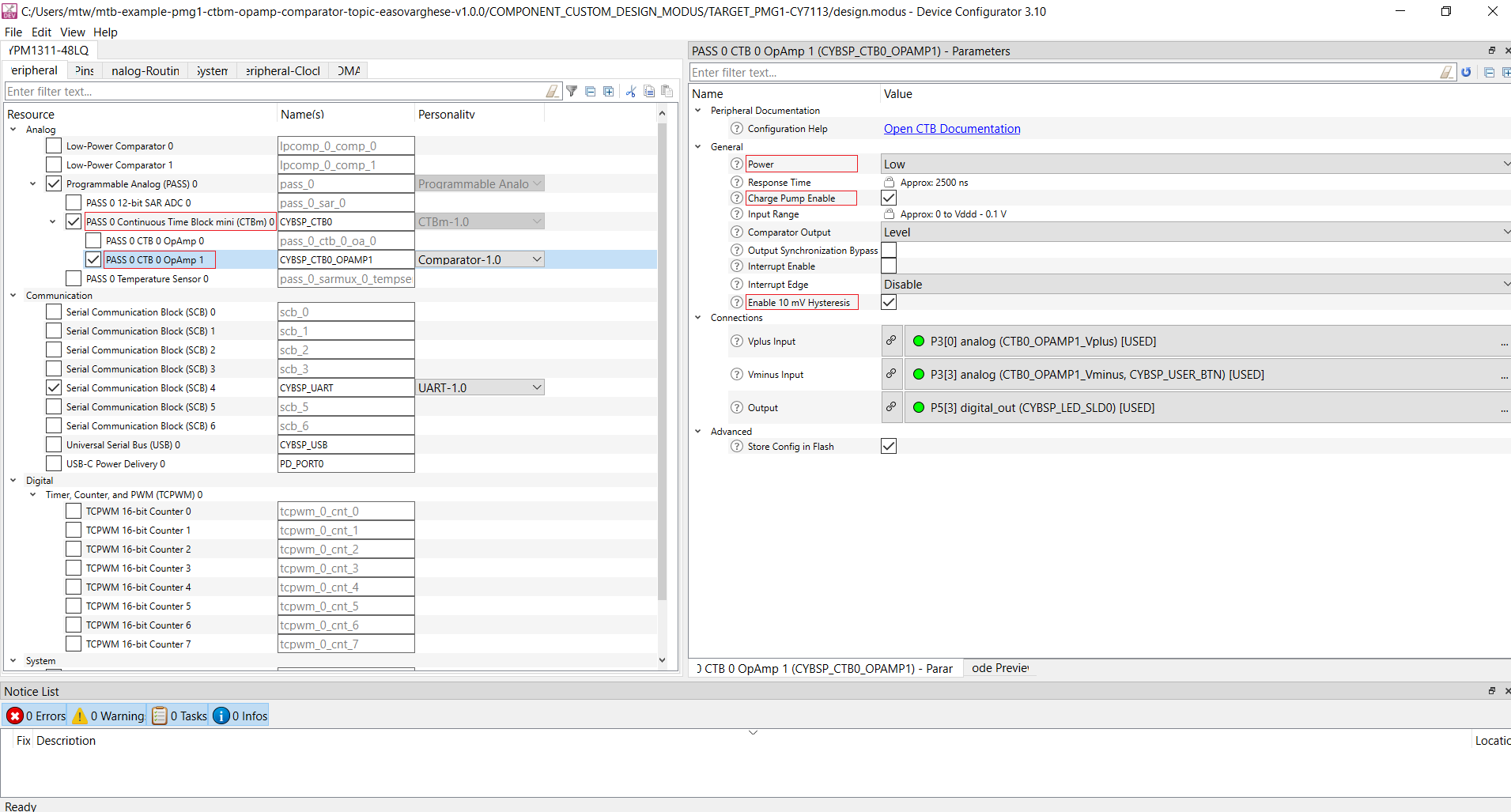The width and height of the screenshot is (1511, 812).
Task: Click the link icon for Vplus Input connection
Action: coord(891,341)
